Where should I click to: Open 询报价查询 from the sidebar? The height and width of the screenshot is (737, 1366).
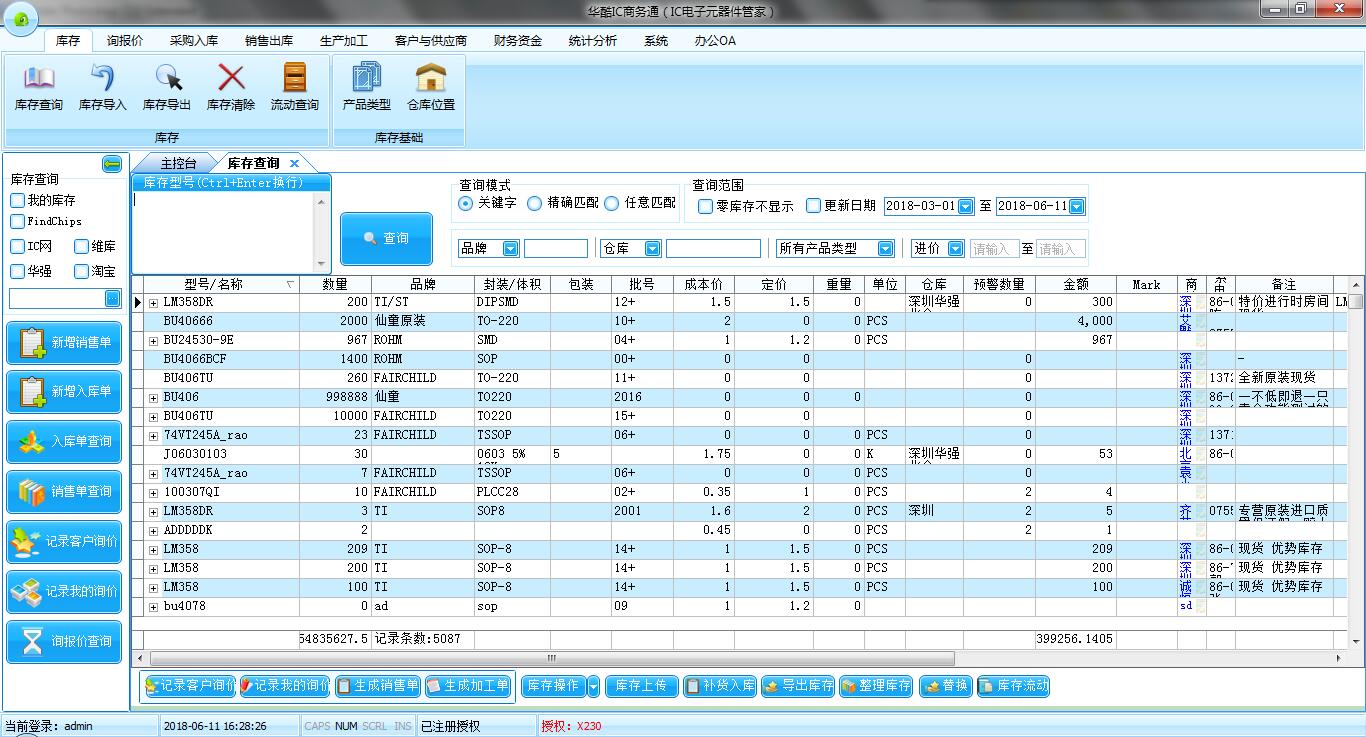point(64,642)
